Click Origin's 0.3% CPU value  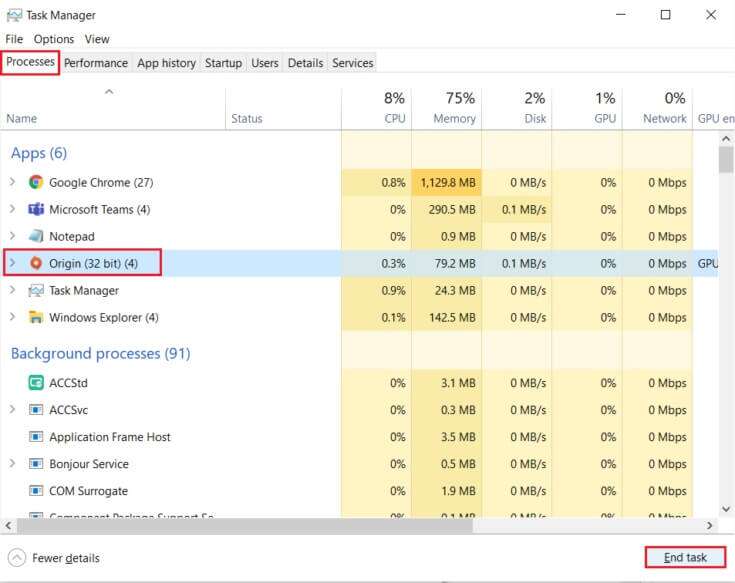tap(393, 263)
